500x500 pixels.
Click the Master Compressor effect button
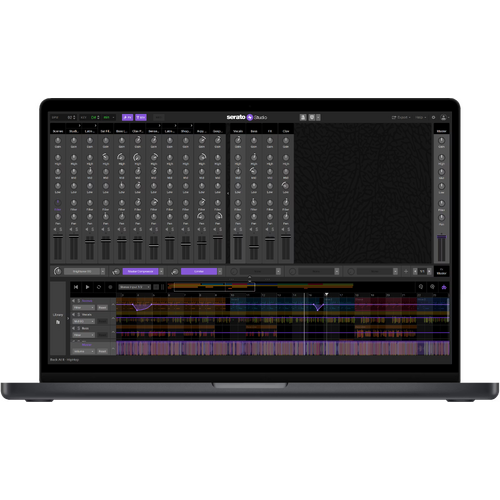click(x=140, y=271)
